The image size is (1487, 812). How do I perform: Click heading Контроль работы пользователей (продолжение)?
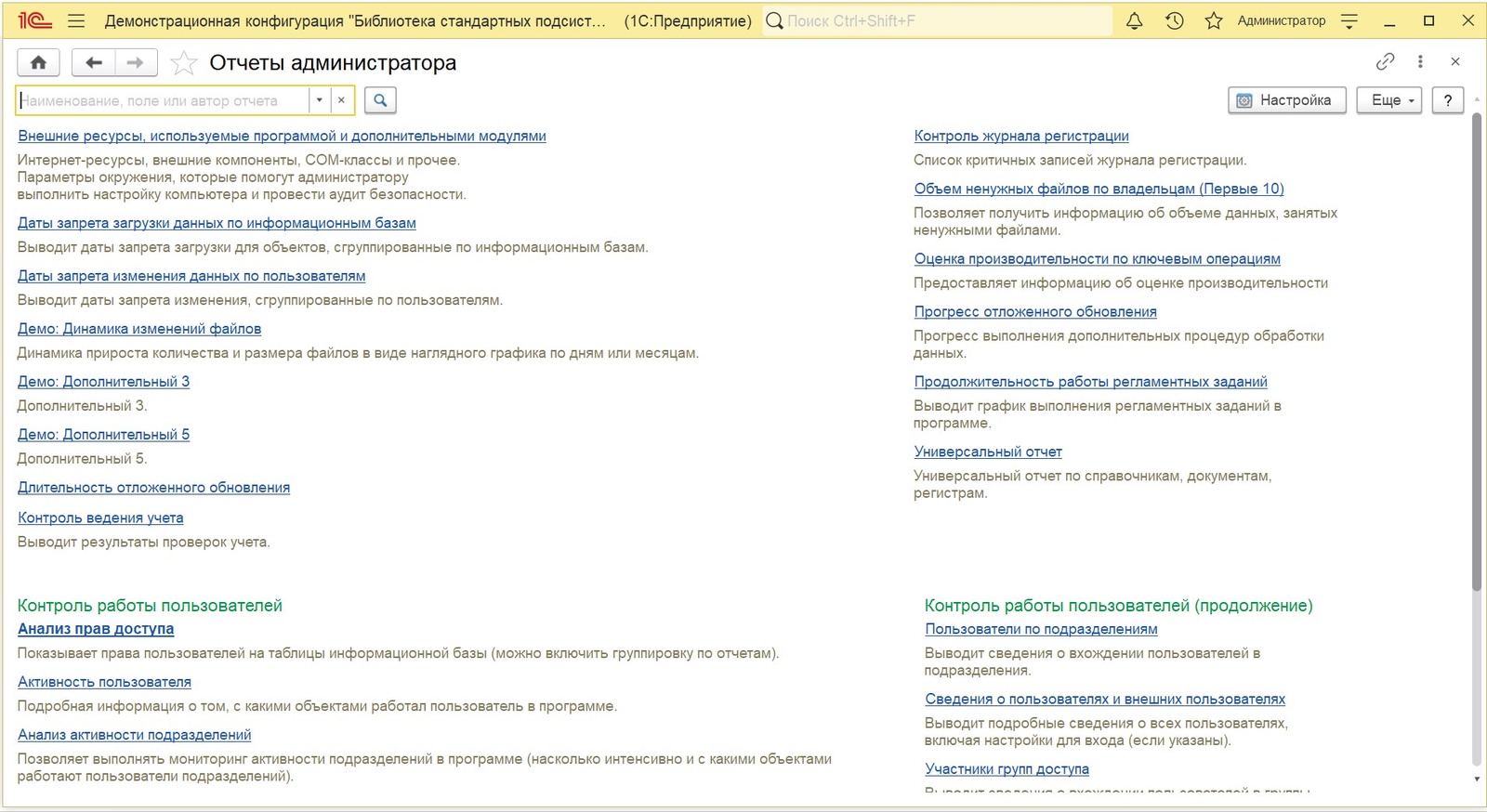click(1119, 606)
